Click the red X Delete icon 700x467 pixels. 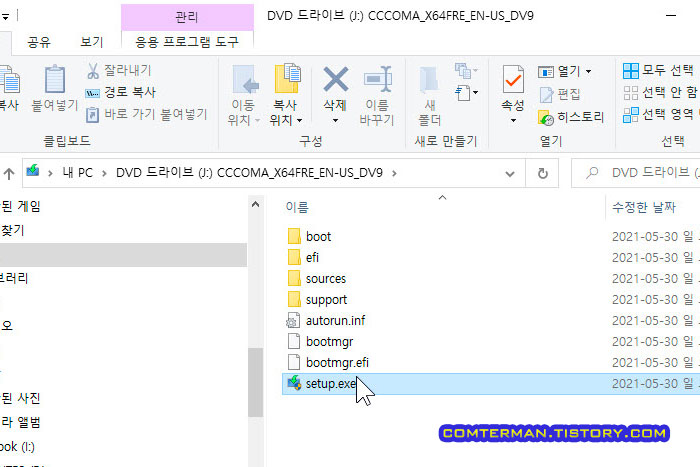click(336, 79)
